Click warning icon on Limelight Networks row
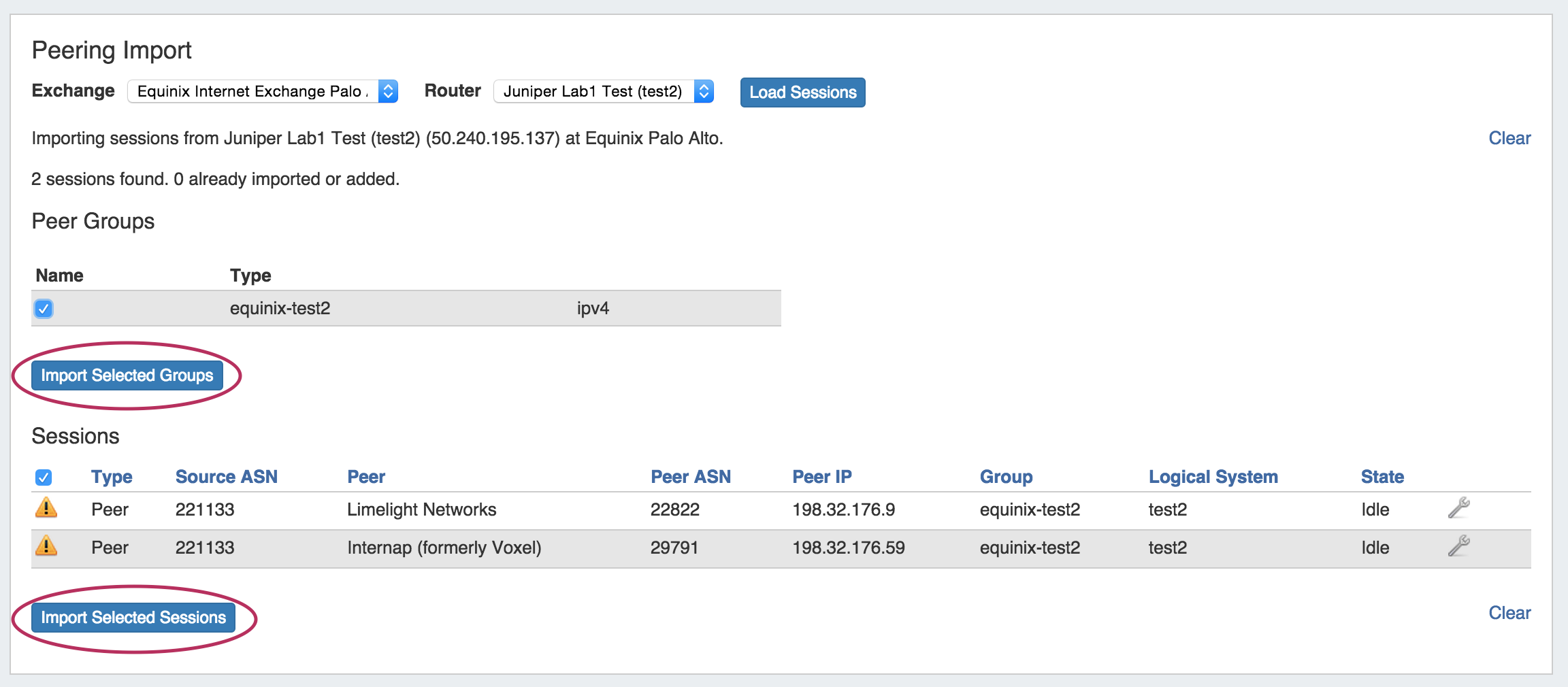The height and width of the screenshot is (687, 1568). 46,508
